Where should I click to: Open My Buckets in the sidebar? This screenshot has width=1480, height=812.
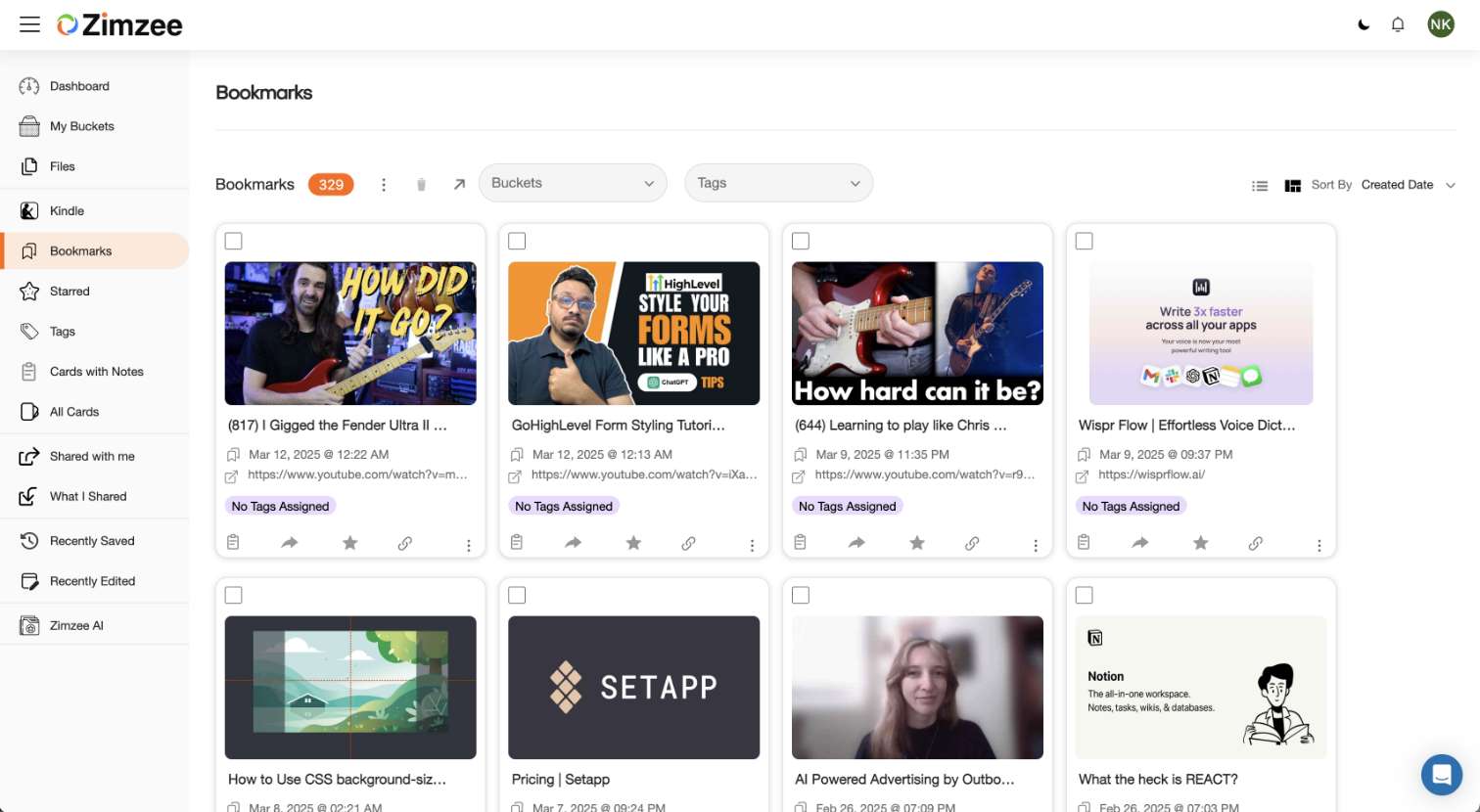pos(94,126)
